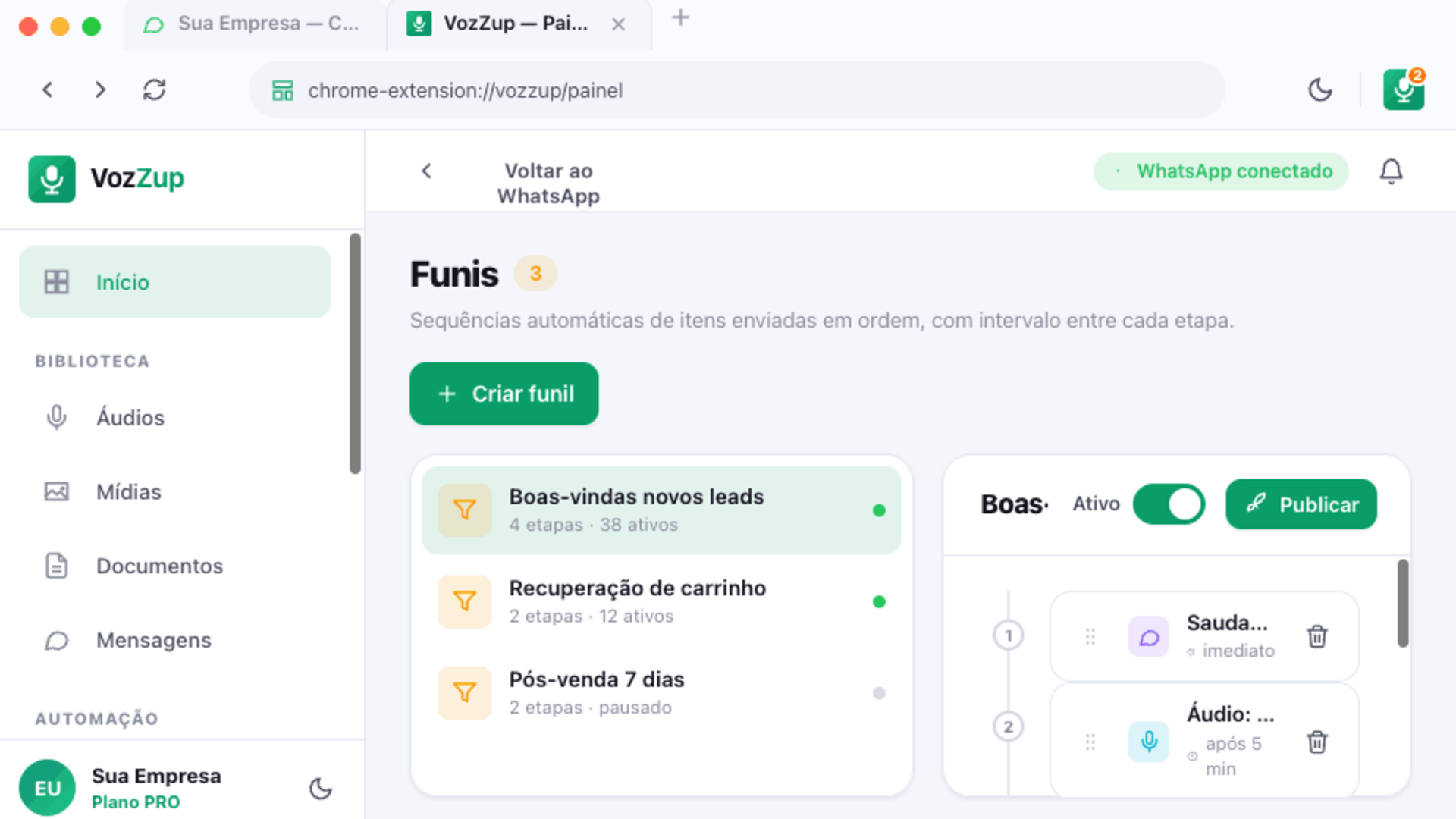Screen dimensions: 1456x819
Task: Click the Início grid icon
Action: (57, 282)
